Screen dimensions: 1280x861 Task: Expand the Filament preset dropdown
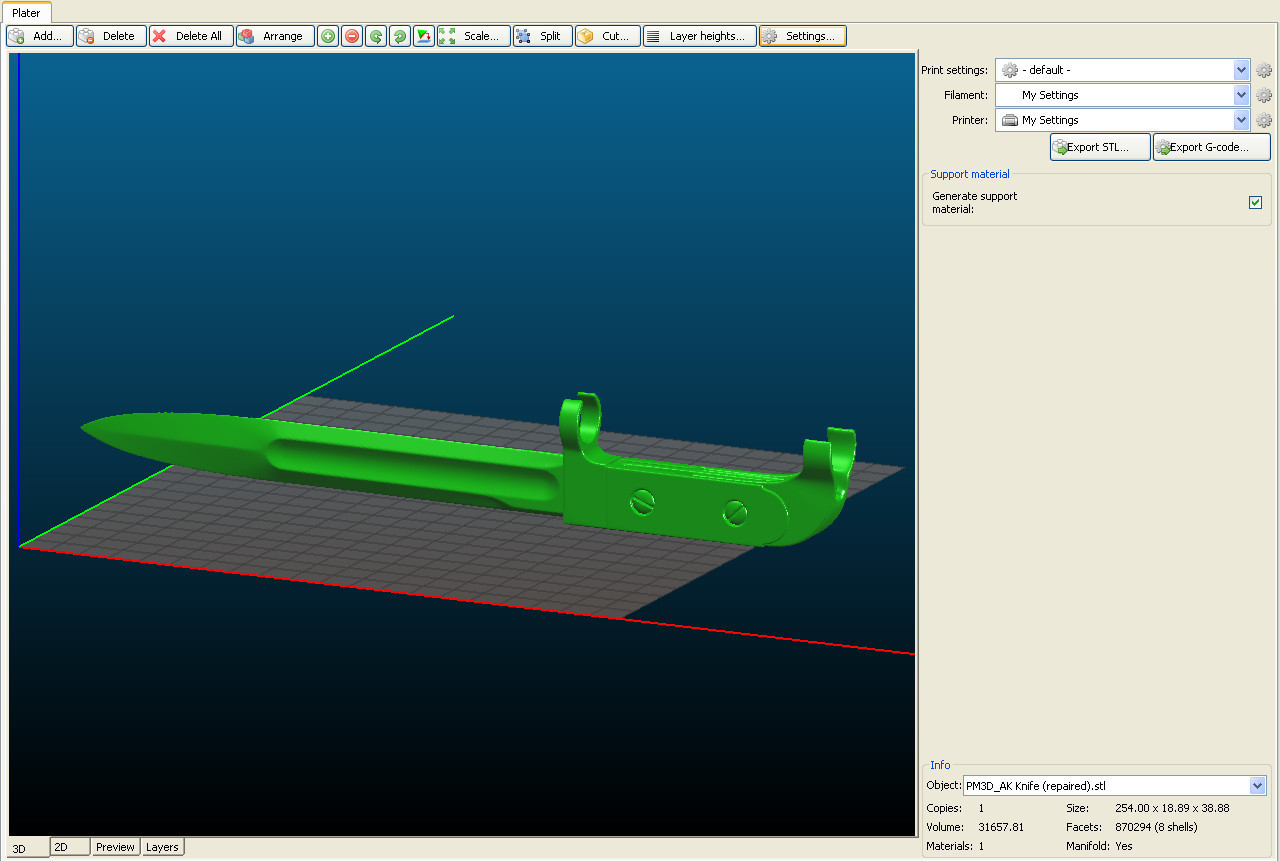click(1241, 95)
